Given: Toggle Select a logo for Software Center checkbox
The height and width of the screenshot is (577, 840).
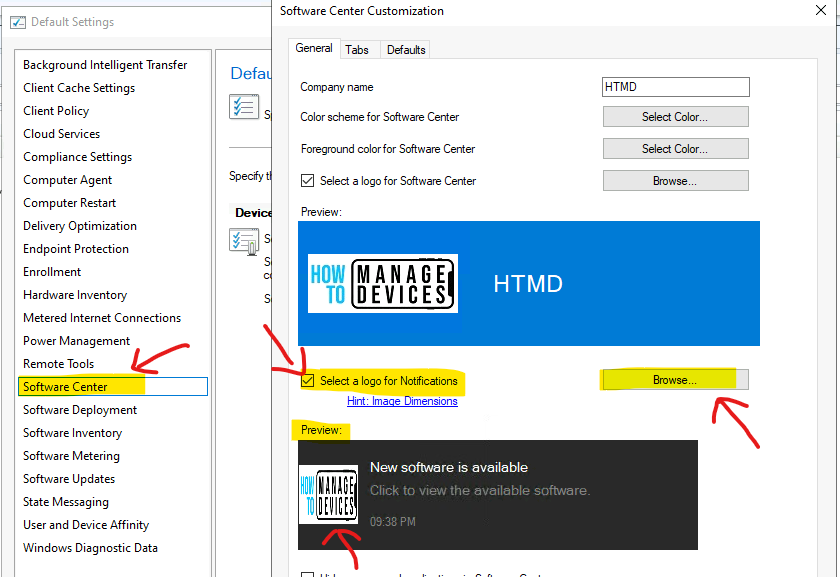Looking at the screenshot, I should (x=308, y=181).
